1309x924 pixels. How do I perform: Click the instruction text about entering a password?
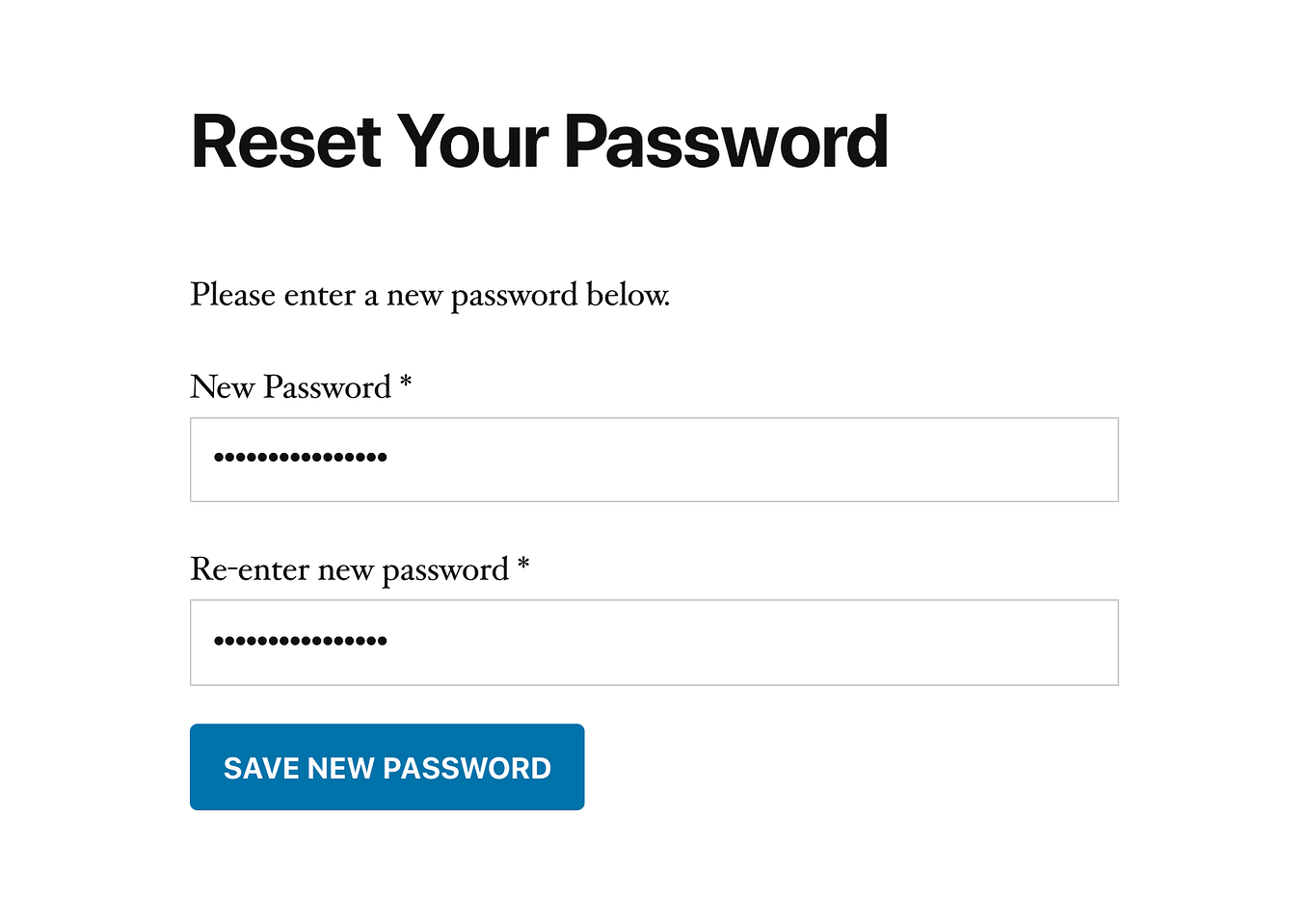pos(430,295)
